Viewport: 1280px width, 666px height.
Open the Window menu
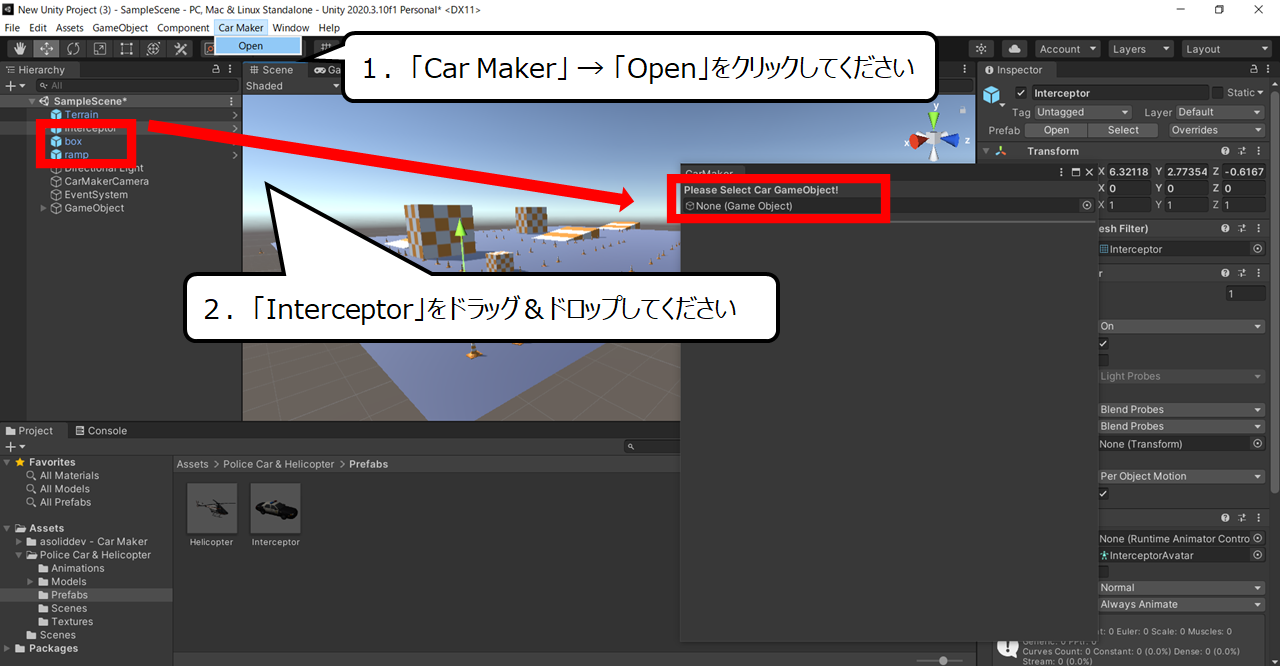tap(290, 28)
